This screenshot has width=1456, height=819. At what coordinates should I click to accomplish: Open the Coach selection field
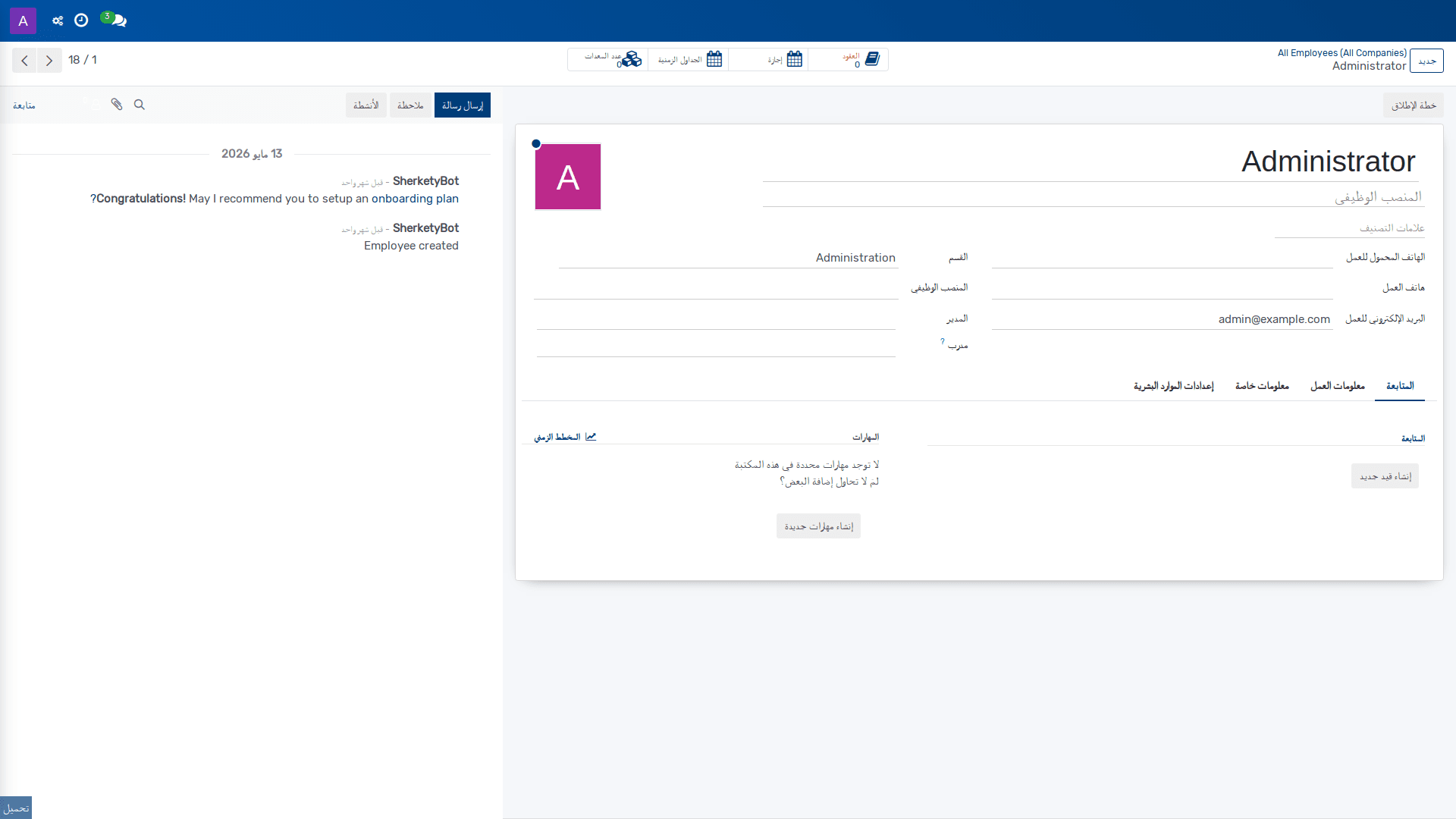click(x=716, y=346)
